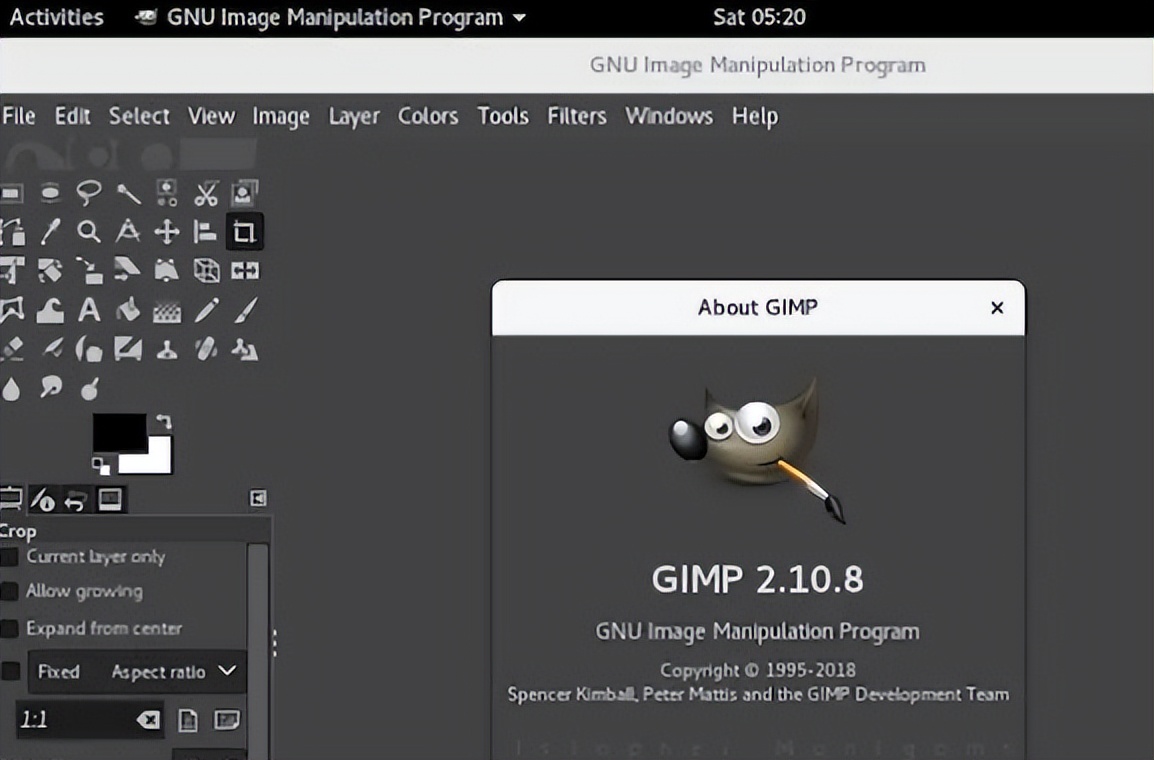Clear the 1:1 aspect ratio field

[148, 720]
